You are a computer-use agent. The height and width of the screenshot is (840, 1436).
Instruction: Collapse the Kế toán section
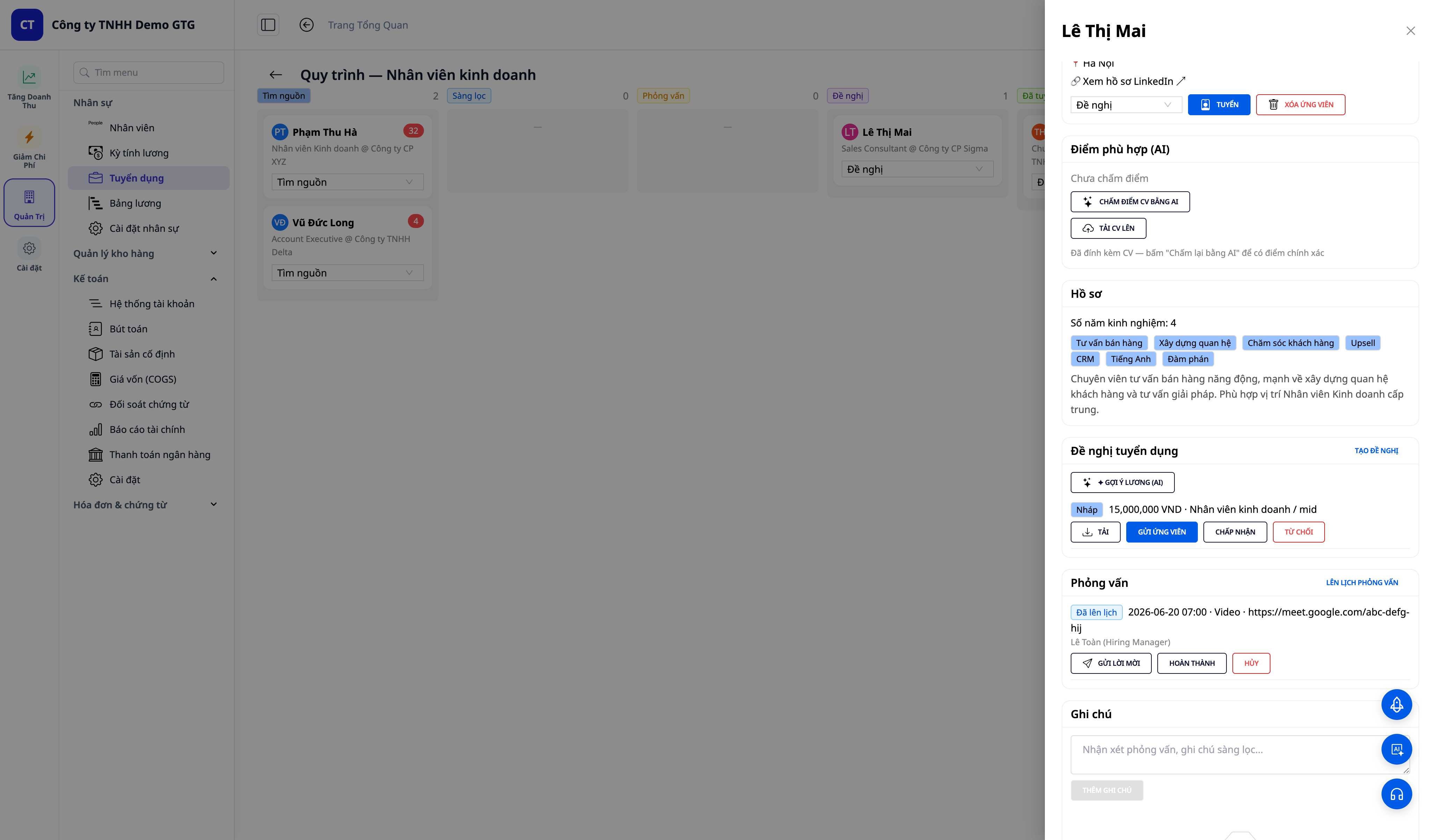[x=146, y=279]
